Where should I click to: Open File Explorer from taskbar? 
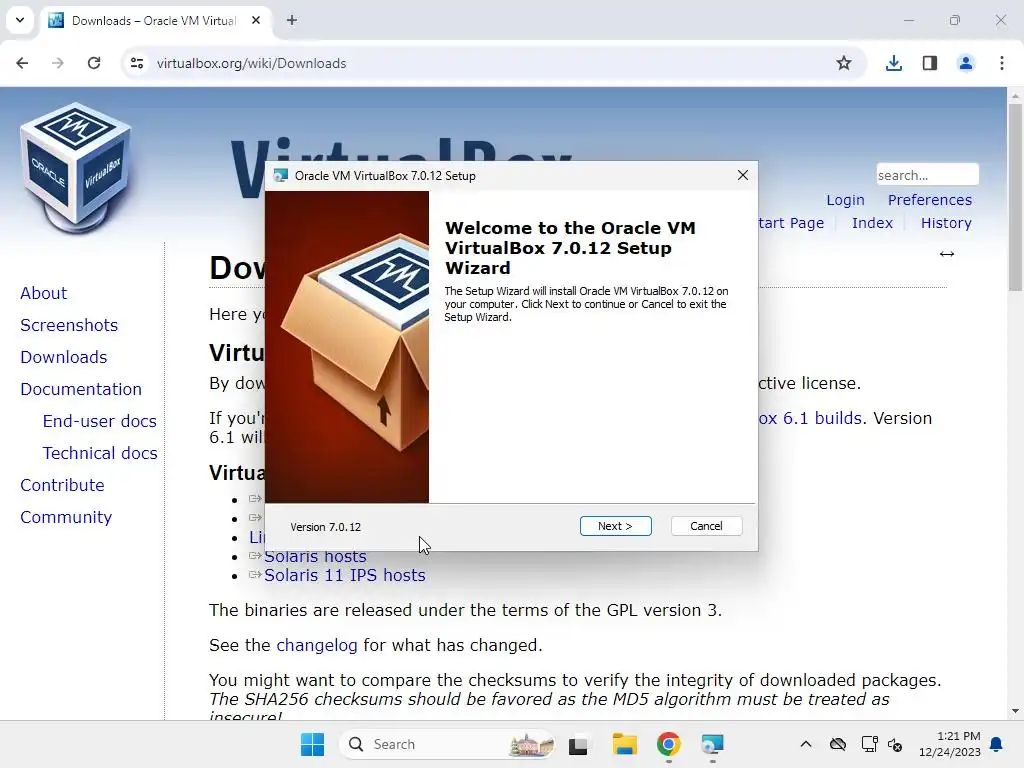click(624, 744)
